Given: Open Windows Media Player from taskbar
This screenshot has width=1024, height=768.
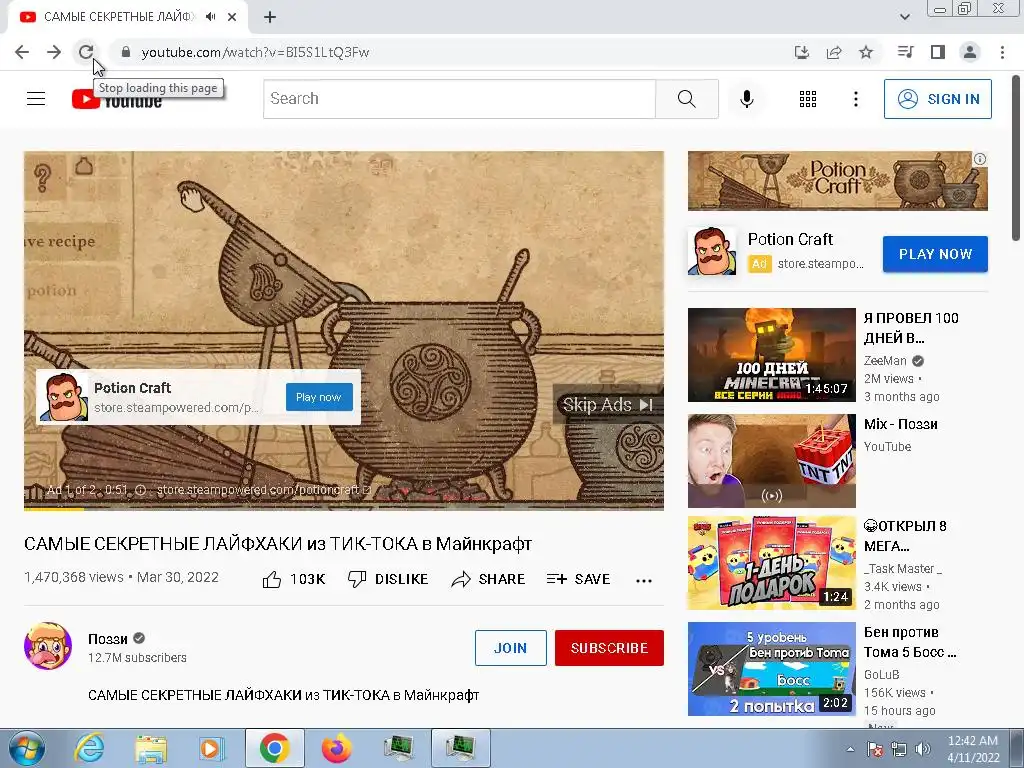Looking at the screenshot, I should coord(212,748).
